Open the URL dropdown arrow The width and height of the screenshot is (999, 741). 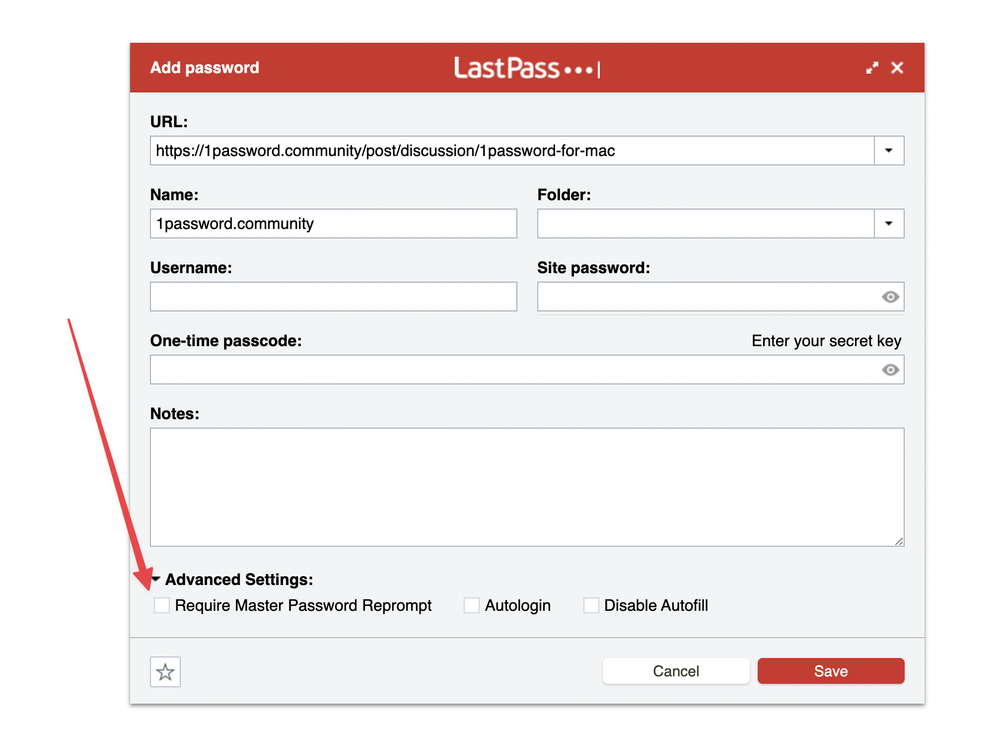point(889,151)
